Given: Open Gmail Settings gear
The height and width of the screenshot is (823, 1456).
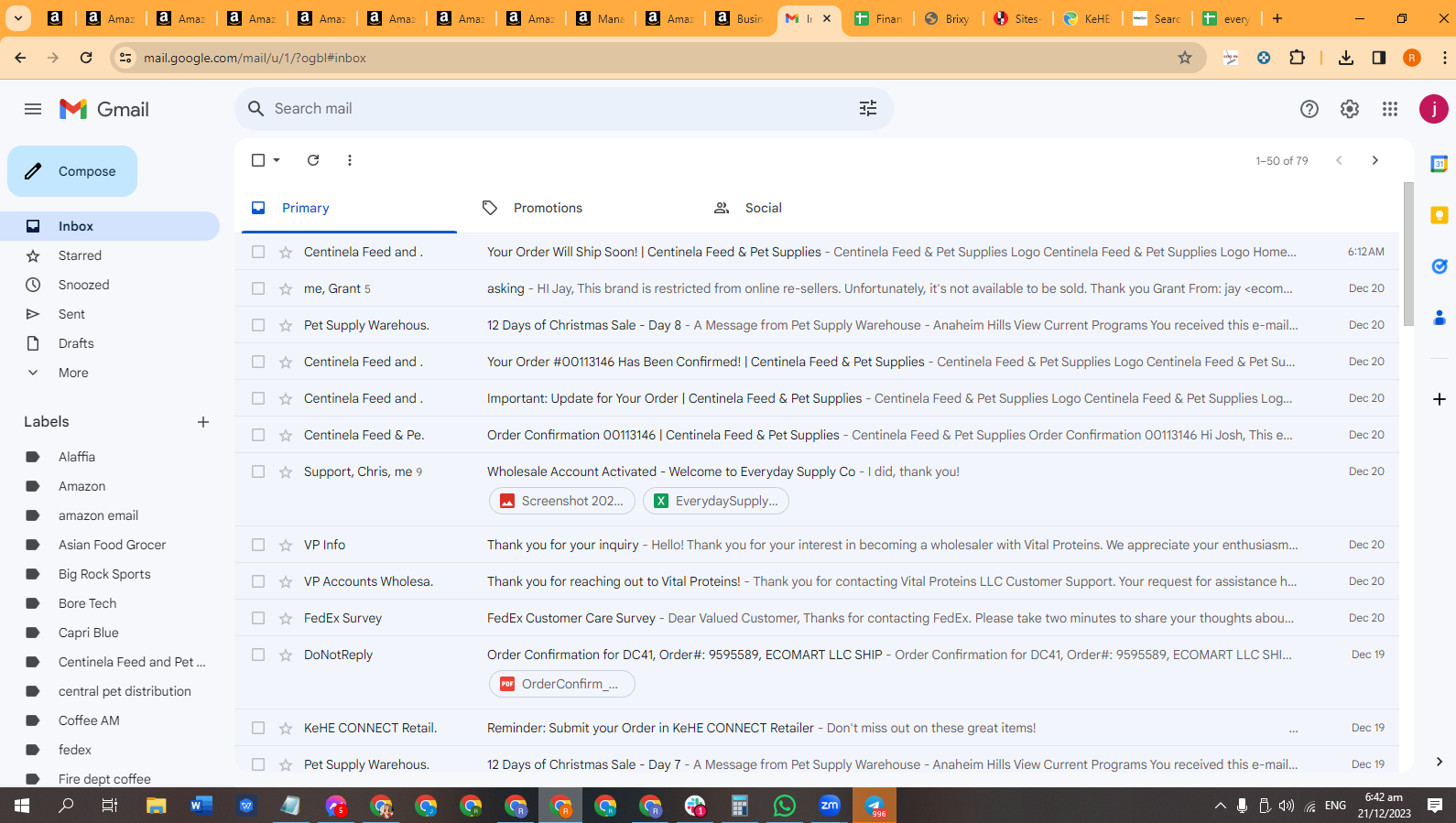Looking at the screenshot, I should click(1350, 109).
